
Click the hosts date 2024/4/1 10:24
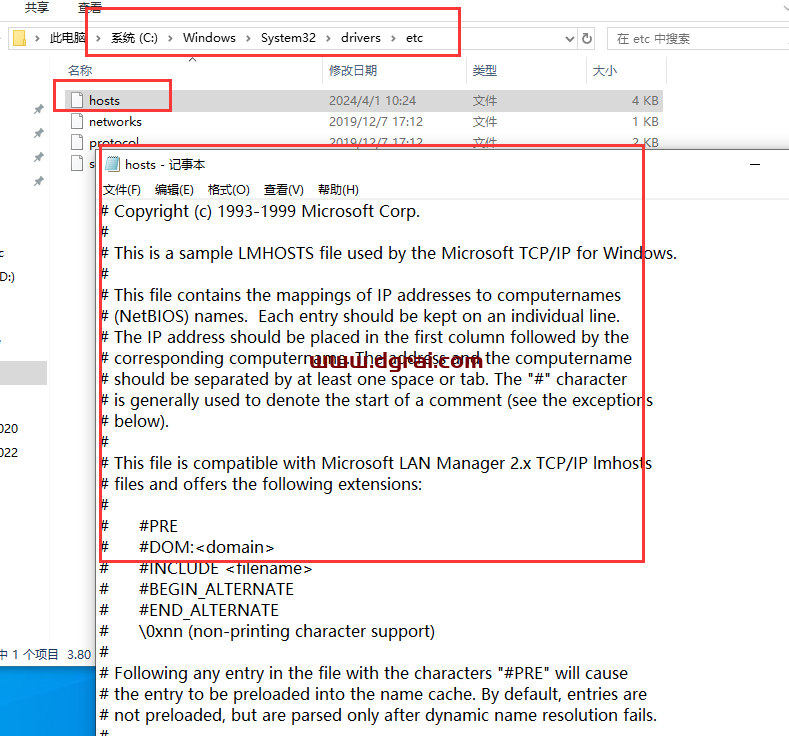tap(372, 101)
